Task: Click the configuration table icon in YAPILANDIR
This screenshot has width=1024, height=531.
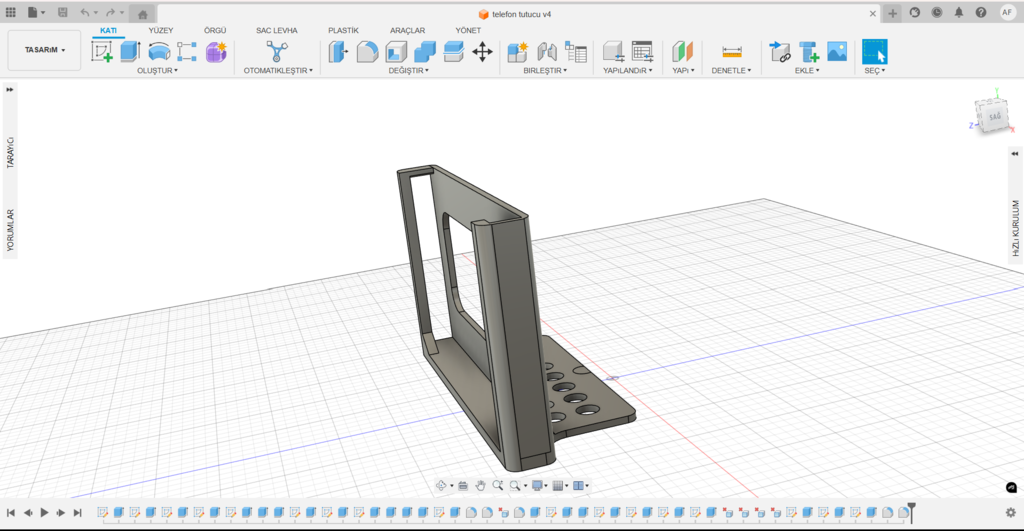Action: click(x=643, y=52)
